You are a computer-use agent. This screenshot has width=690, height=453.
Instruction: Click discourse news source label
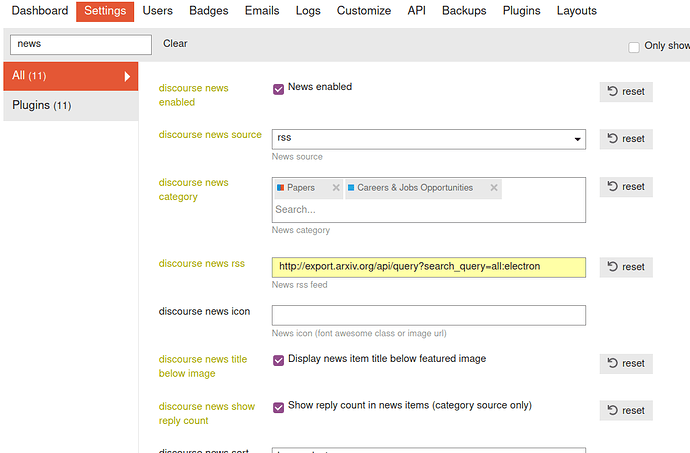(x=210, y=135)
